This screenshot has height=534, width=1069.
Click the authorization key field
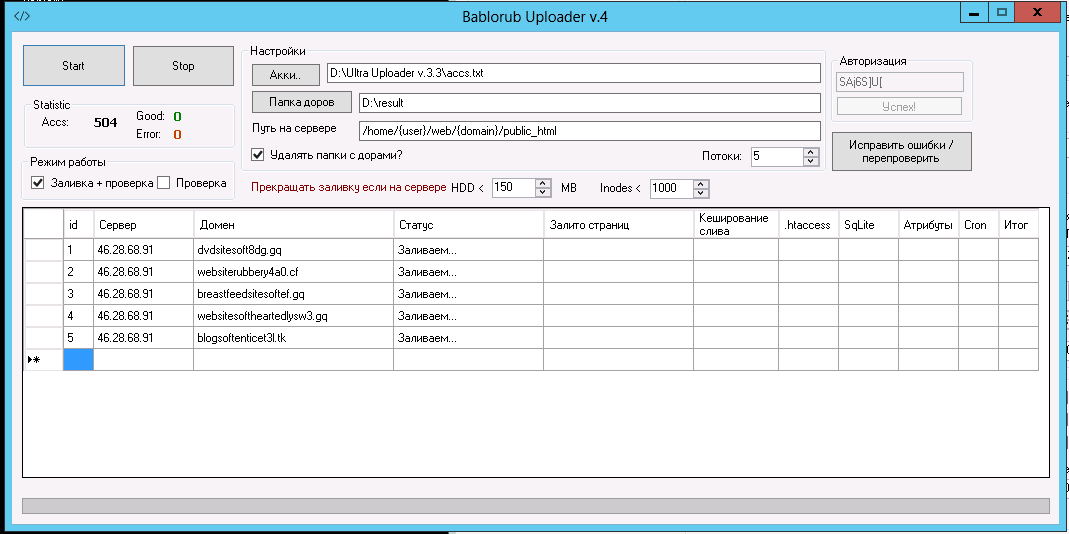tap(900, 82)
